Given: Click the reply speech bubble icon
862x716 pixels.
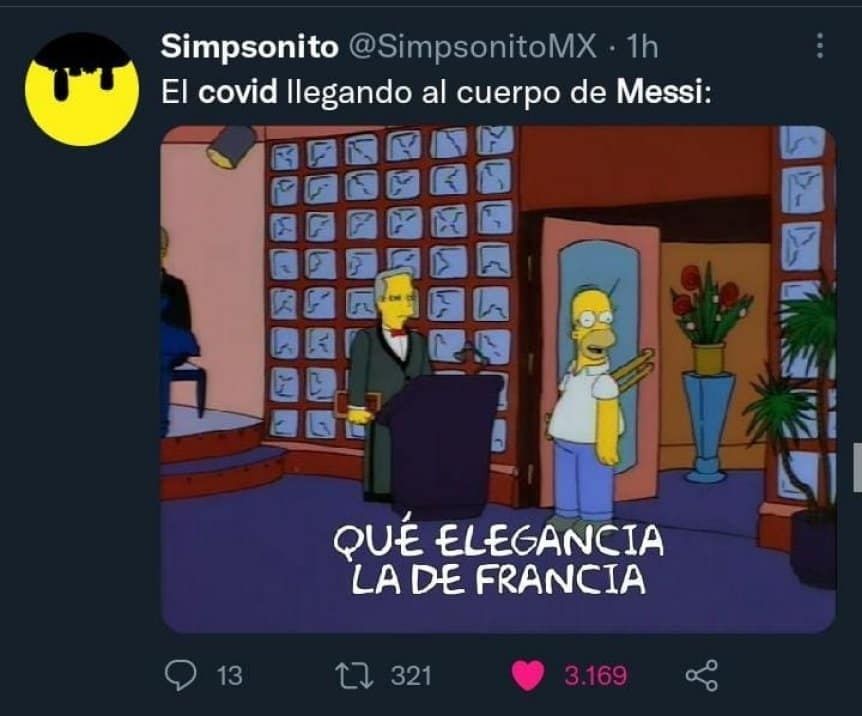Looking at the screenshot, I should [180, 675].
